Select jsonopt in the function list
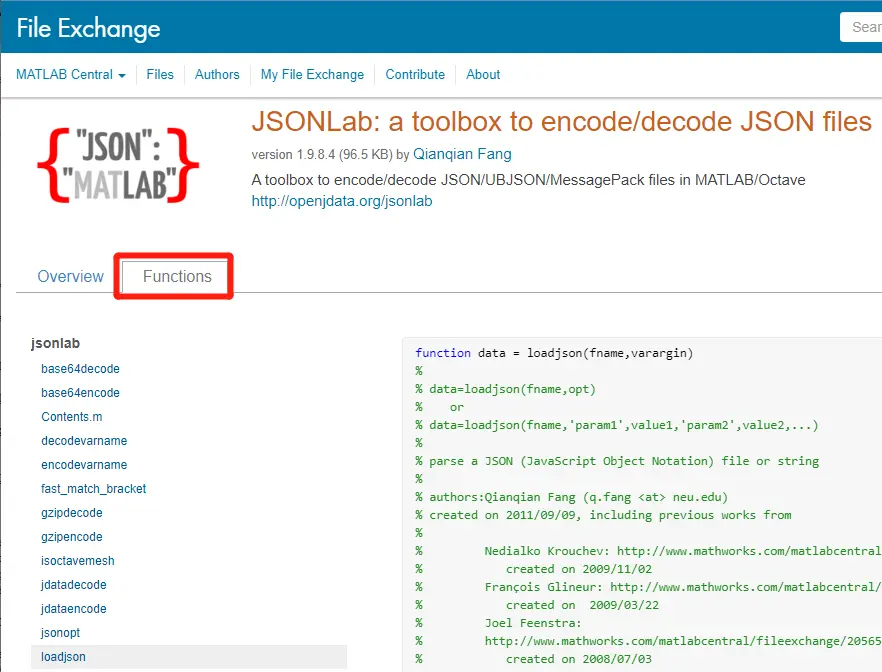The height and width of the screenshot is (672, 882). tap(61, 633)
